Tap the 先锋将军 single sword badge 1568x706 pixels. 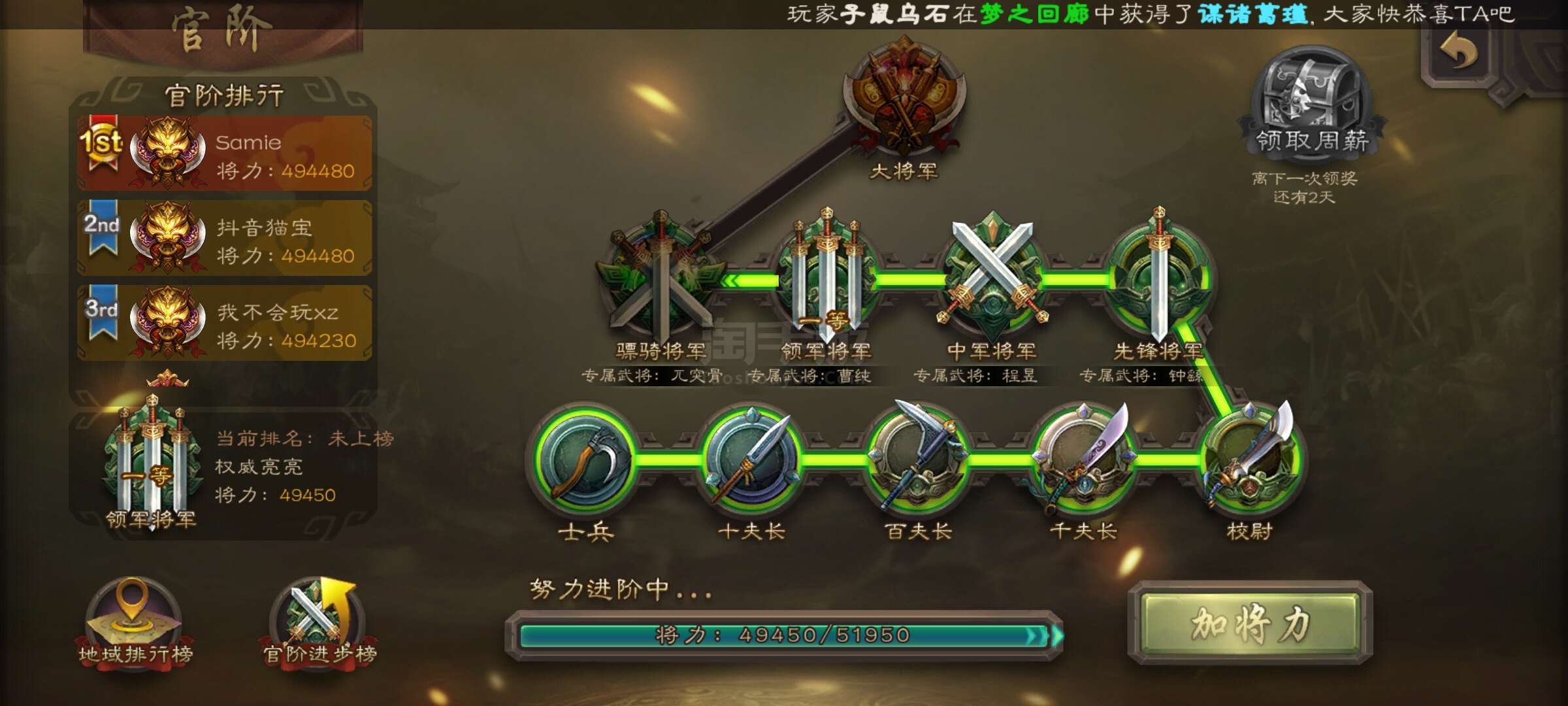(x=1158, y=275)
